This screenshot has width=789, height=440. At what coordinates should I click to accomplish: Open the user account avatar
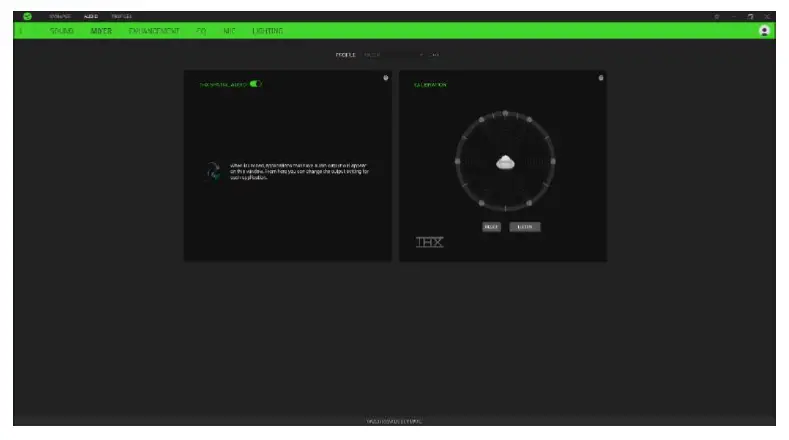764,31
